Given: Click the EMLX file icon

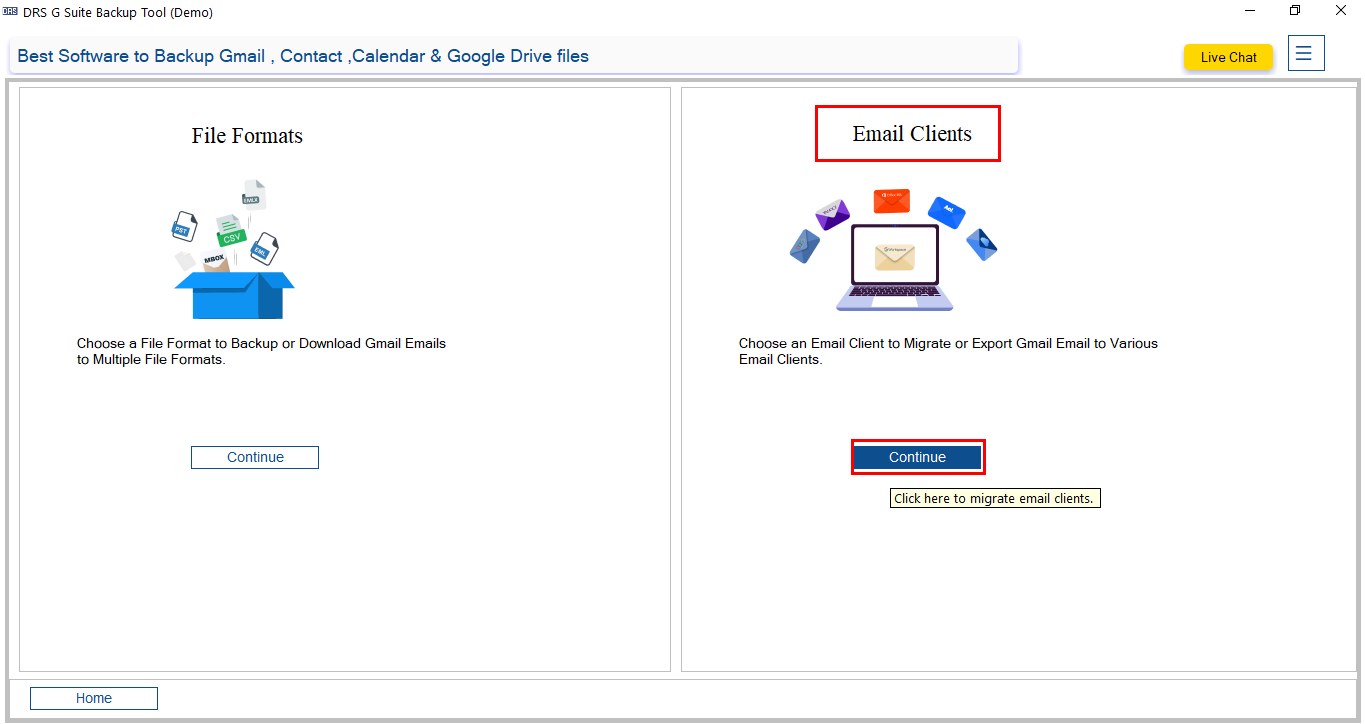Looking at the screenshot, I should (253, 194).
